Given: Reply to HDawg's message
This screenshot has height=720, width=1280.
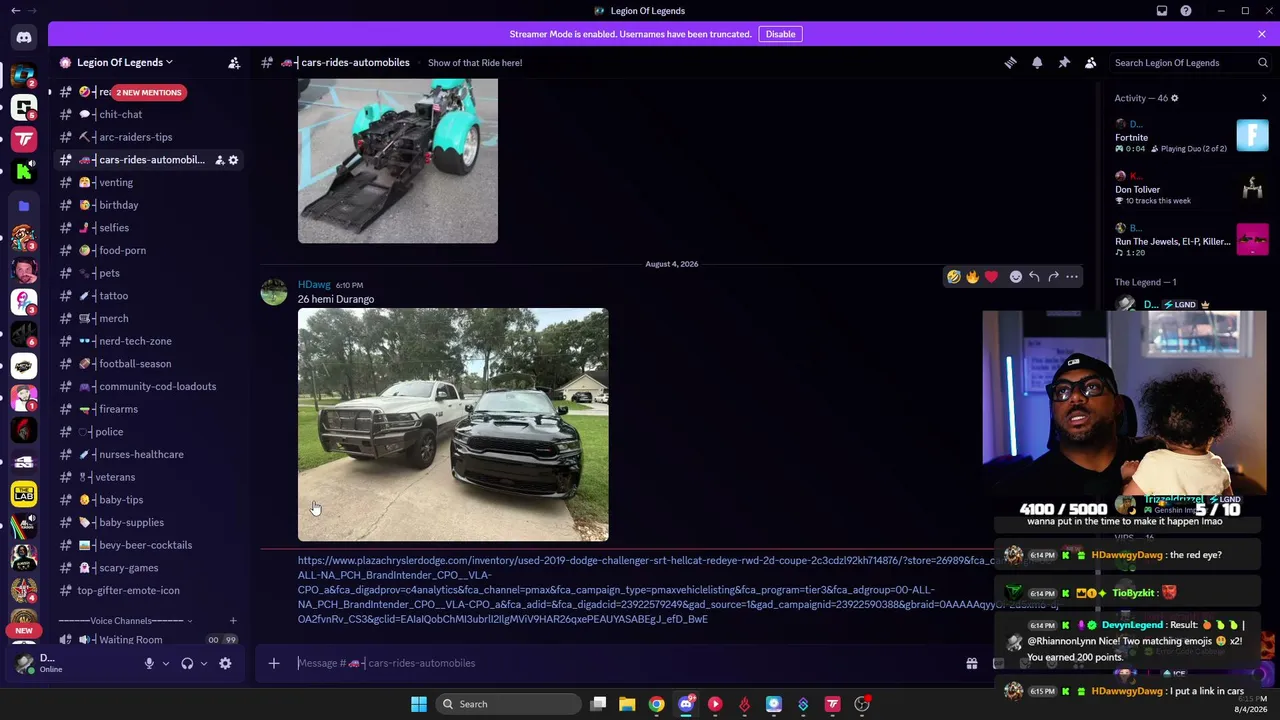Looking at the screenshot, I should pos(1034,277).
